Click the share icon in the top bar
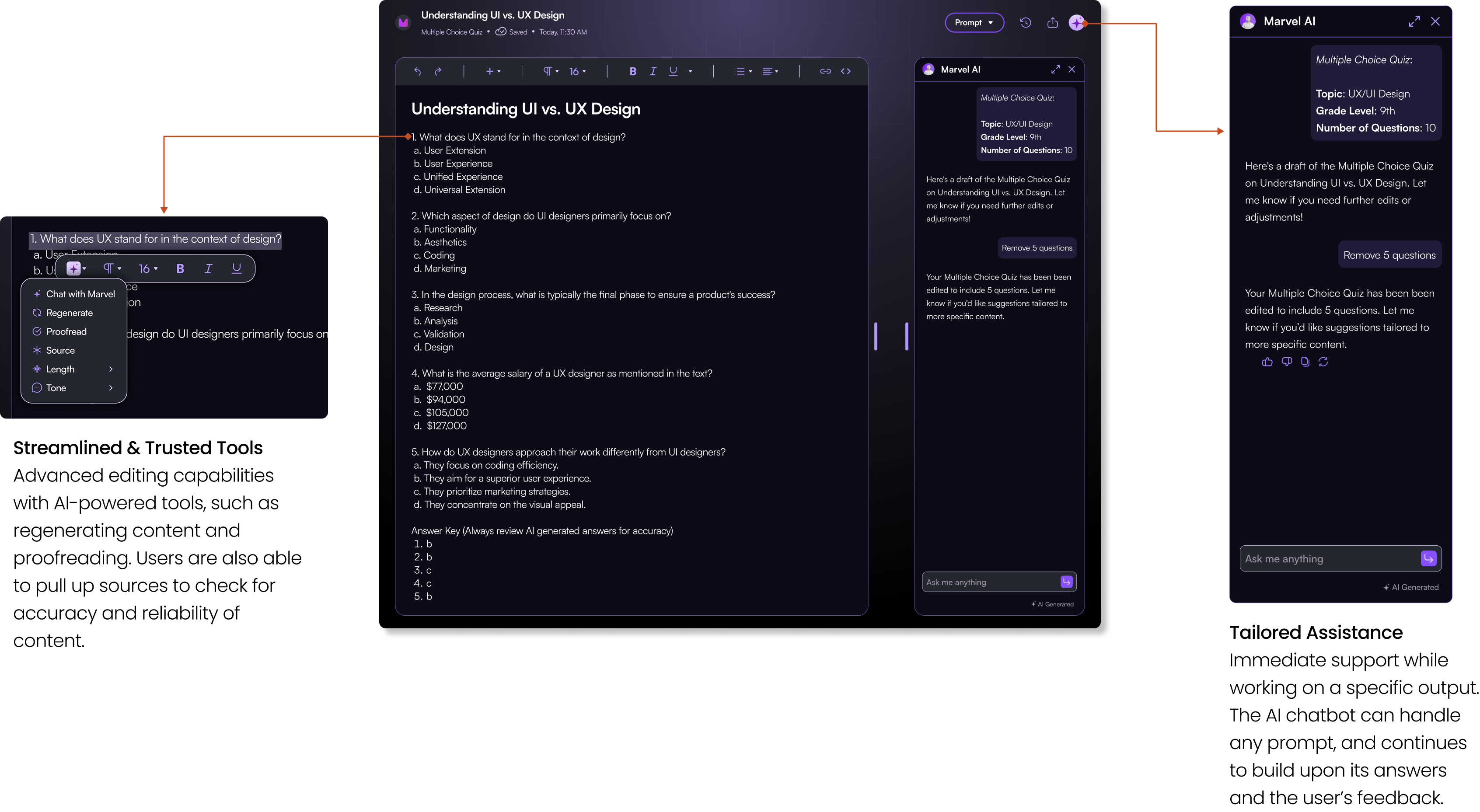1480x812 pixels. [1053, 22]
